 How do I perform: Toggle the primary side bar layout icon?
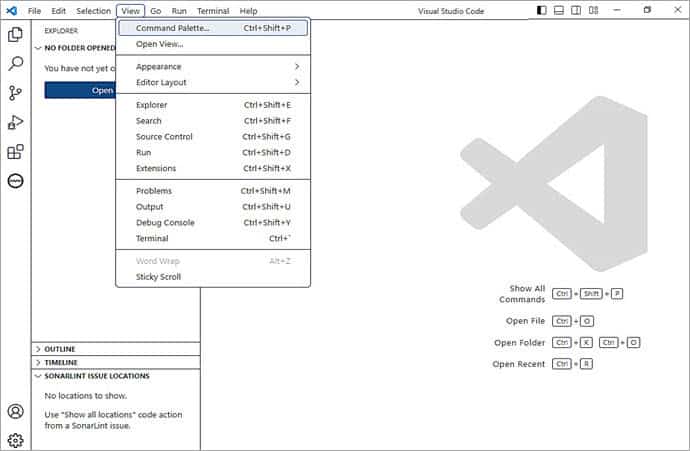(542, 10)
